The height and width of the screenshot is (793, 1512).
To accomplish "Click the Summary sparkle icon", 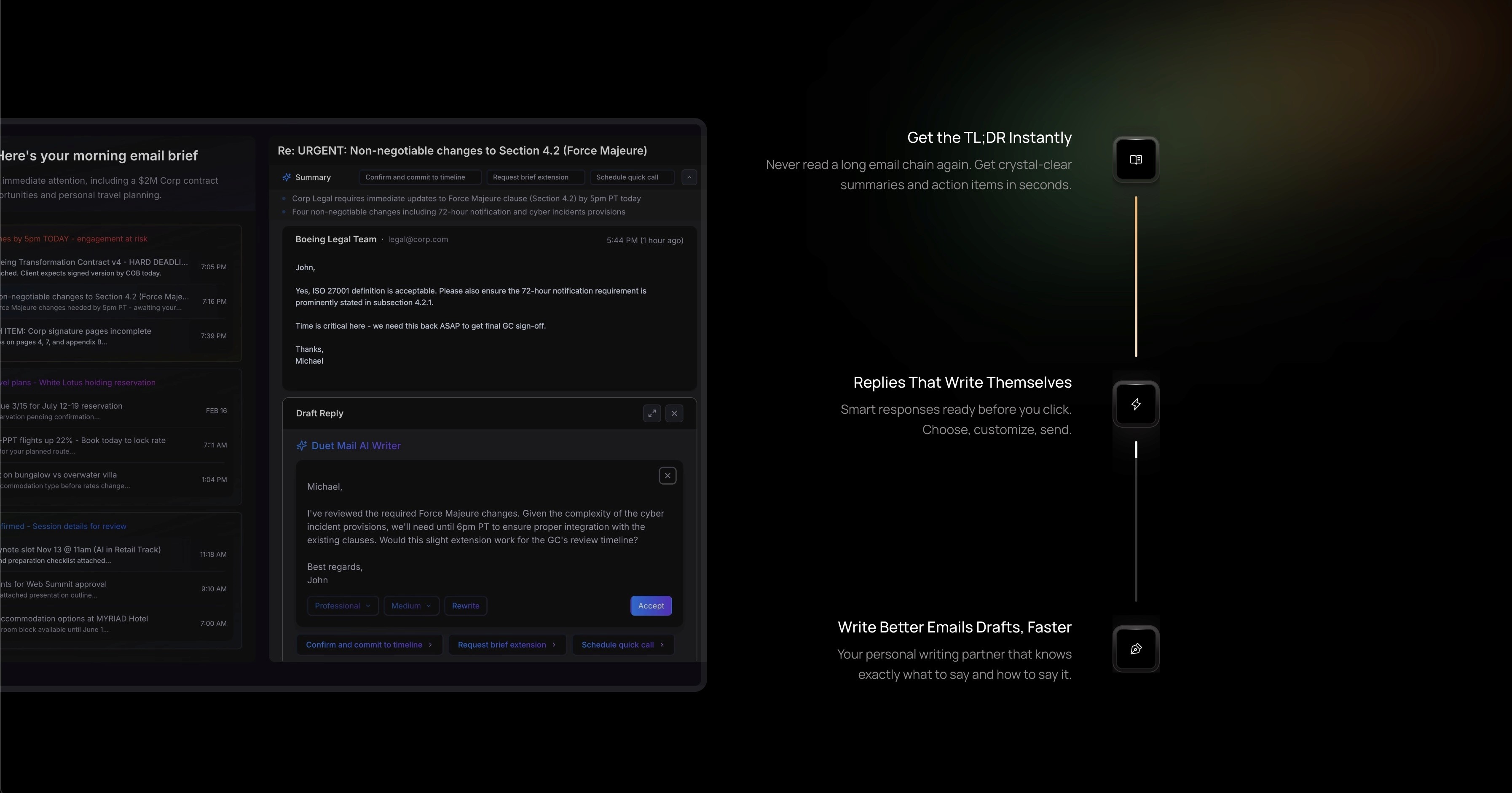I will [287, 177].
